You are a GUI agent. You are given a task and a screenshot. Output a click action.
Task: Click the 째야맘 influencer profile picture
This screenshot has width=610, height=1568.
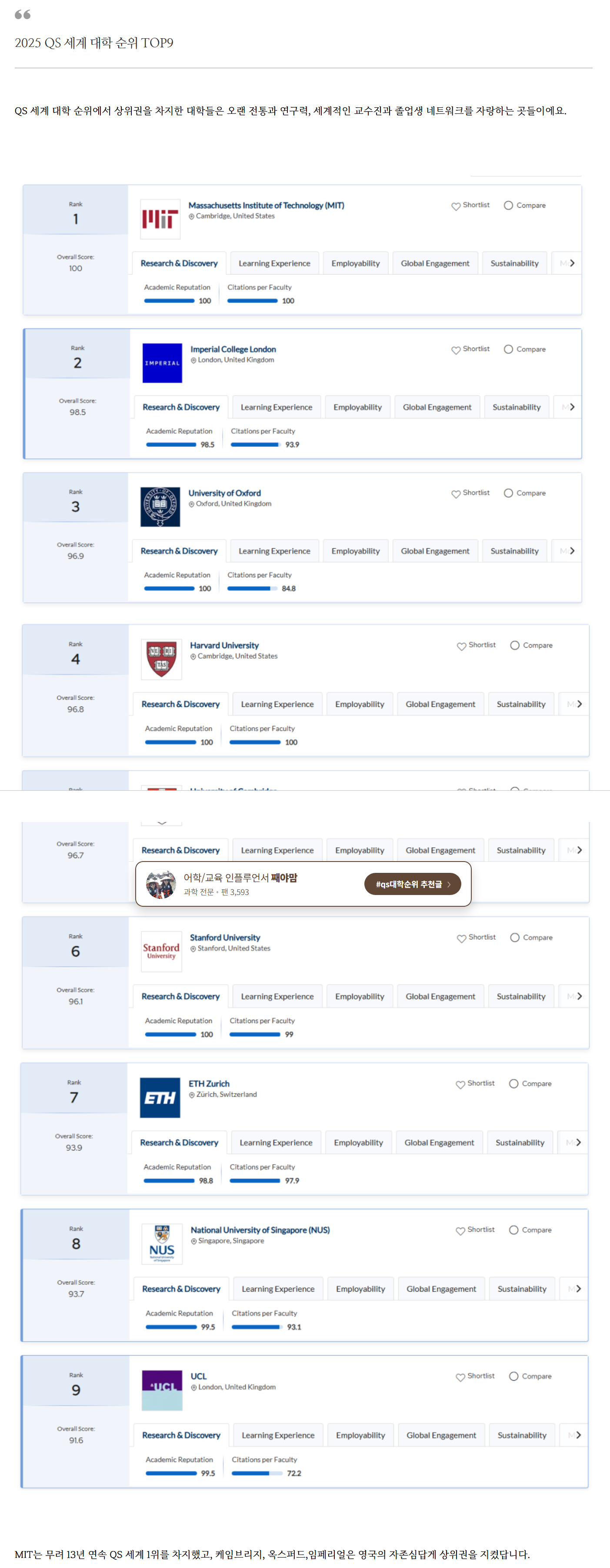(161, 884)
